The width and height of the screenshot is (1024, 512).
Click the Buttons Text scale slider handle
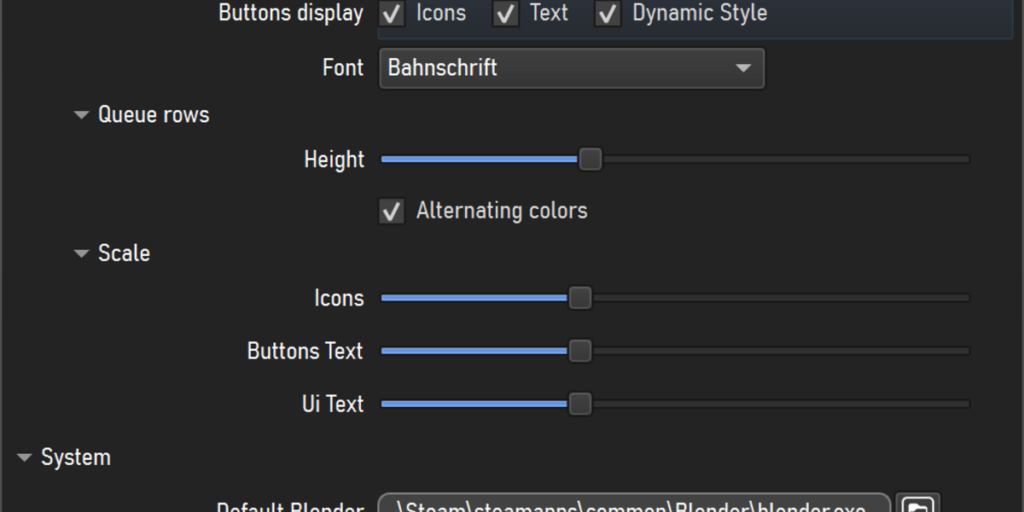[x=580, y=351]
